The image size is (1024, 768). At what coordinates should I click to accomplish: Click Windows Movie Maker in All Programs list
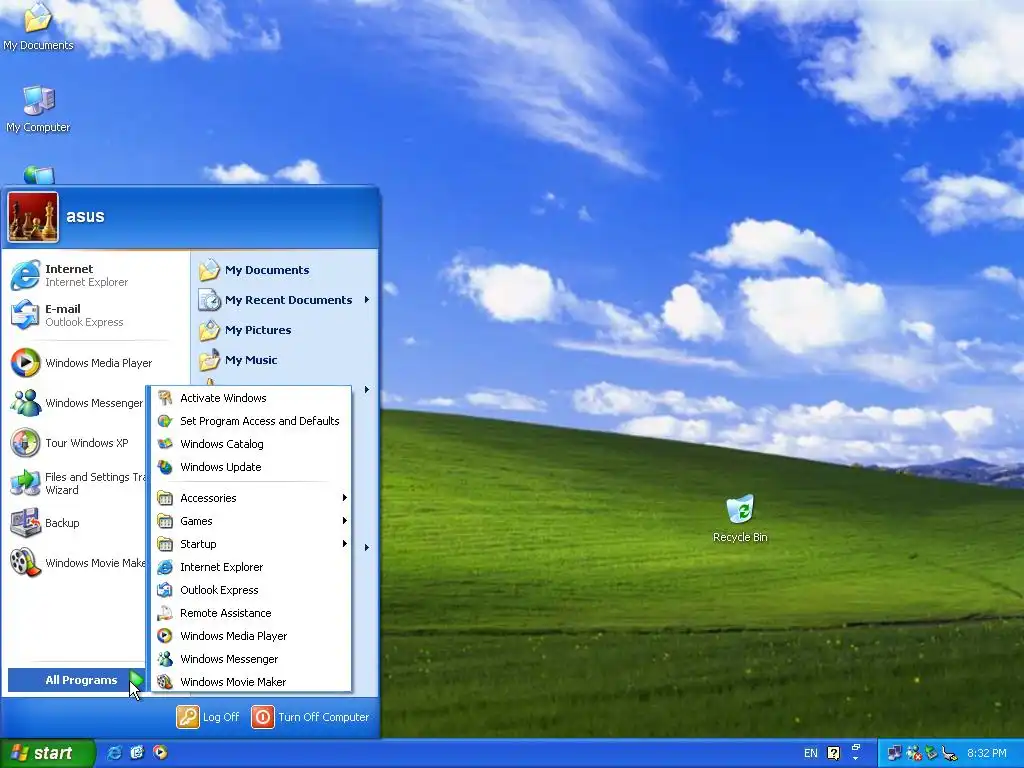click(251, 682)
